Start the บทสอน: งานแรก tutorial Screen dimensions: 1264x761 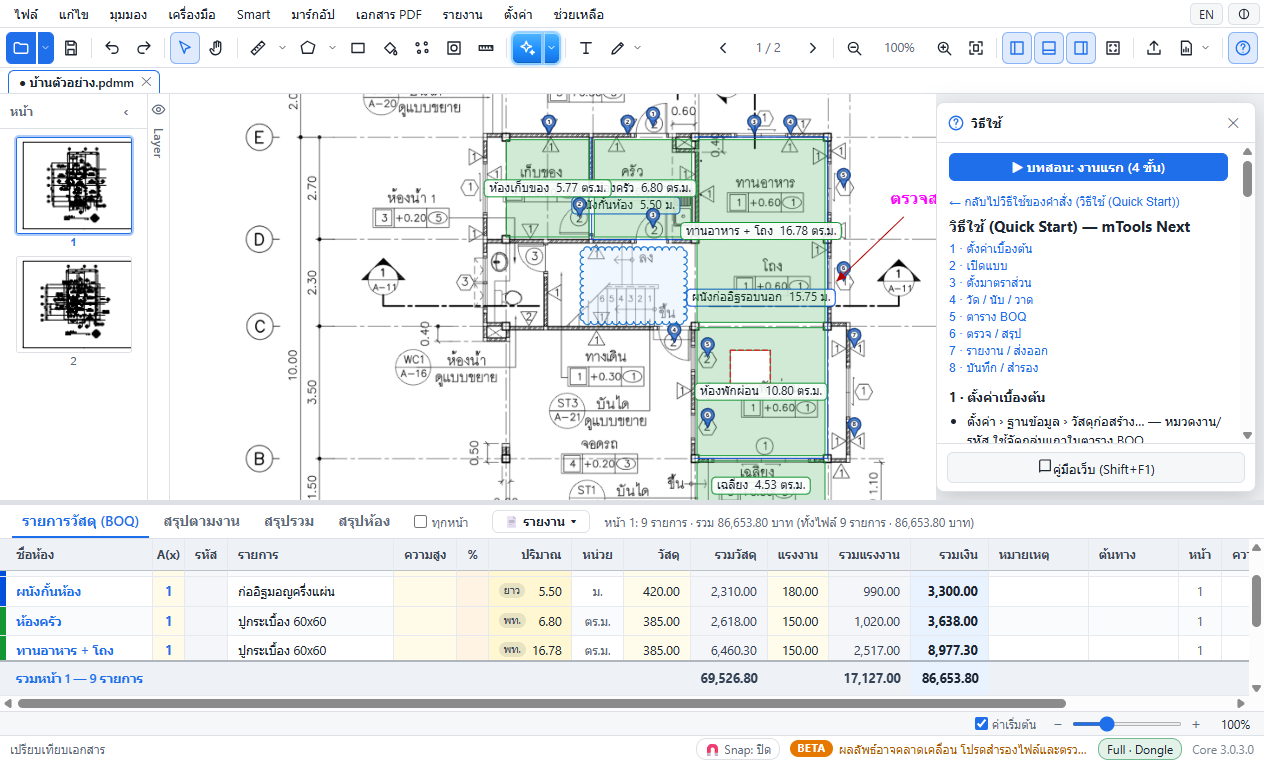1088,167
